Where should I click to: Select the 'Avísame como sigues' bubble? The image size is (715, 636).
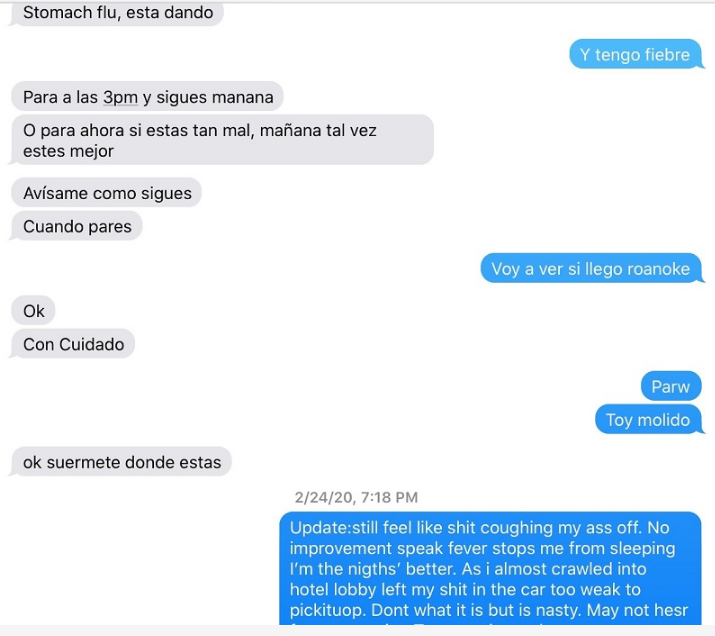(x=106, y=193)
